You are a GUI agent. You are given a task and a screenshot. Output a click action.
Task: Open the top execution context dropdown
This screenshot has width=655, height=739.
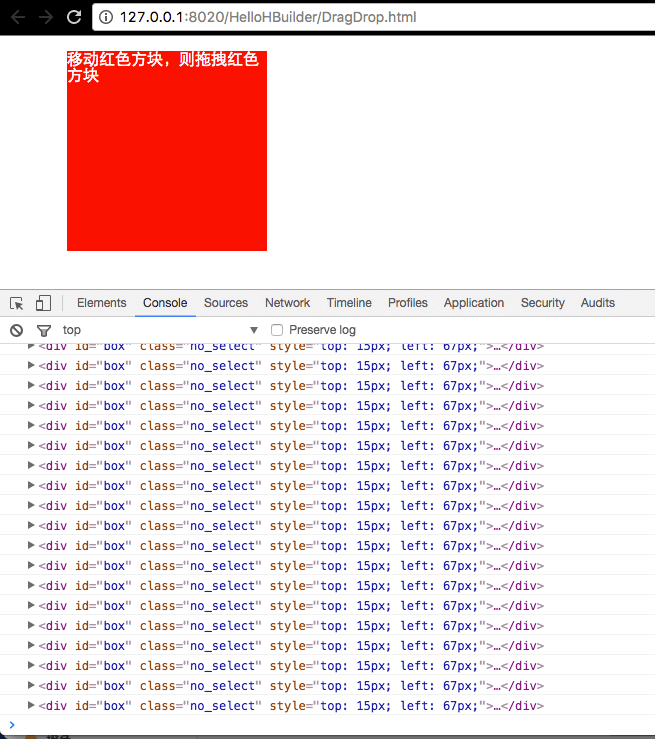[x=160, y=330]
